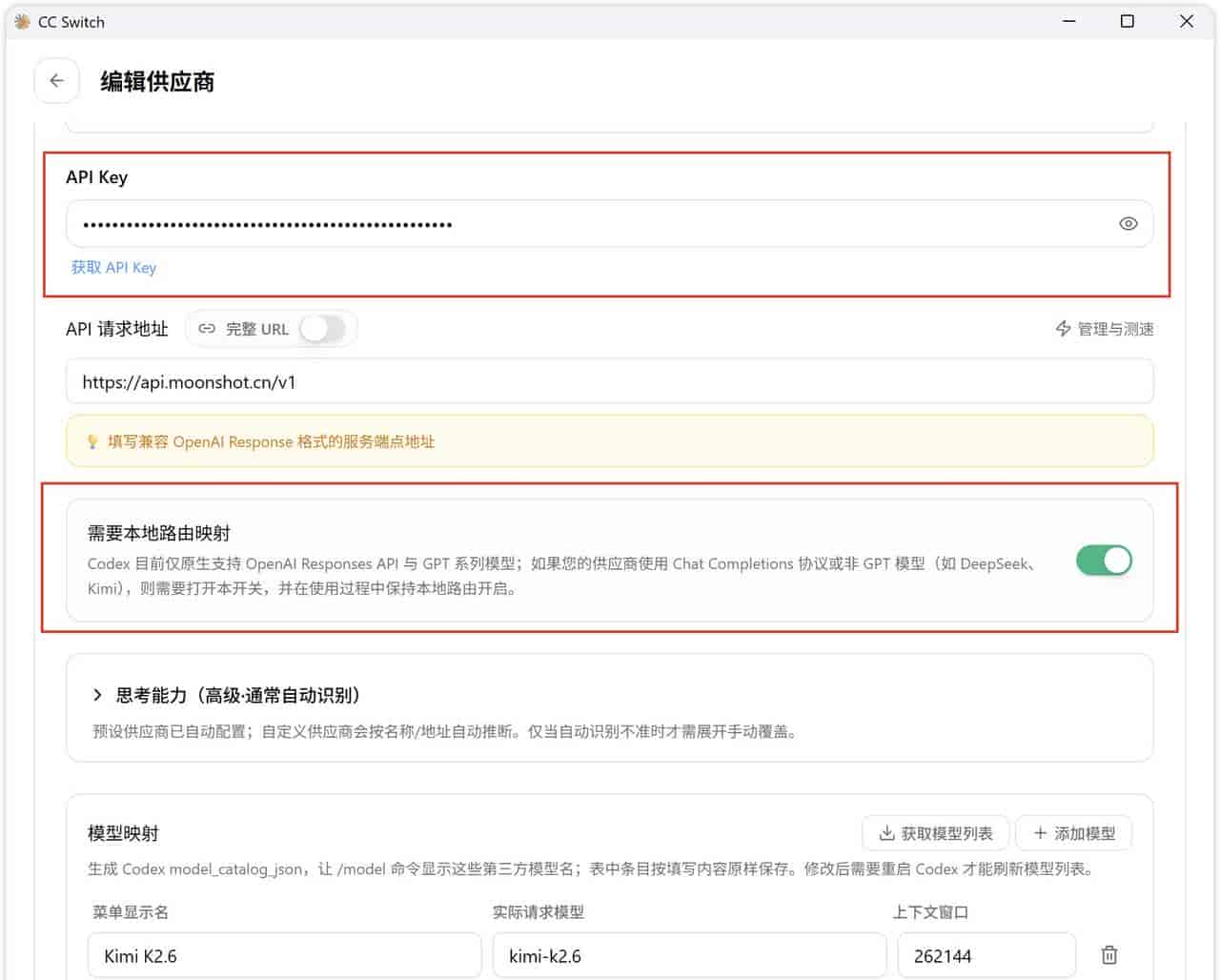1220x980 pixels.
Task: Edit the 实际请求模型 field kimi-k2.6
Action: click(x=689, y=955)
